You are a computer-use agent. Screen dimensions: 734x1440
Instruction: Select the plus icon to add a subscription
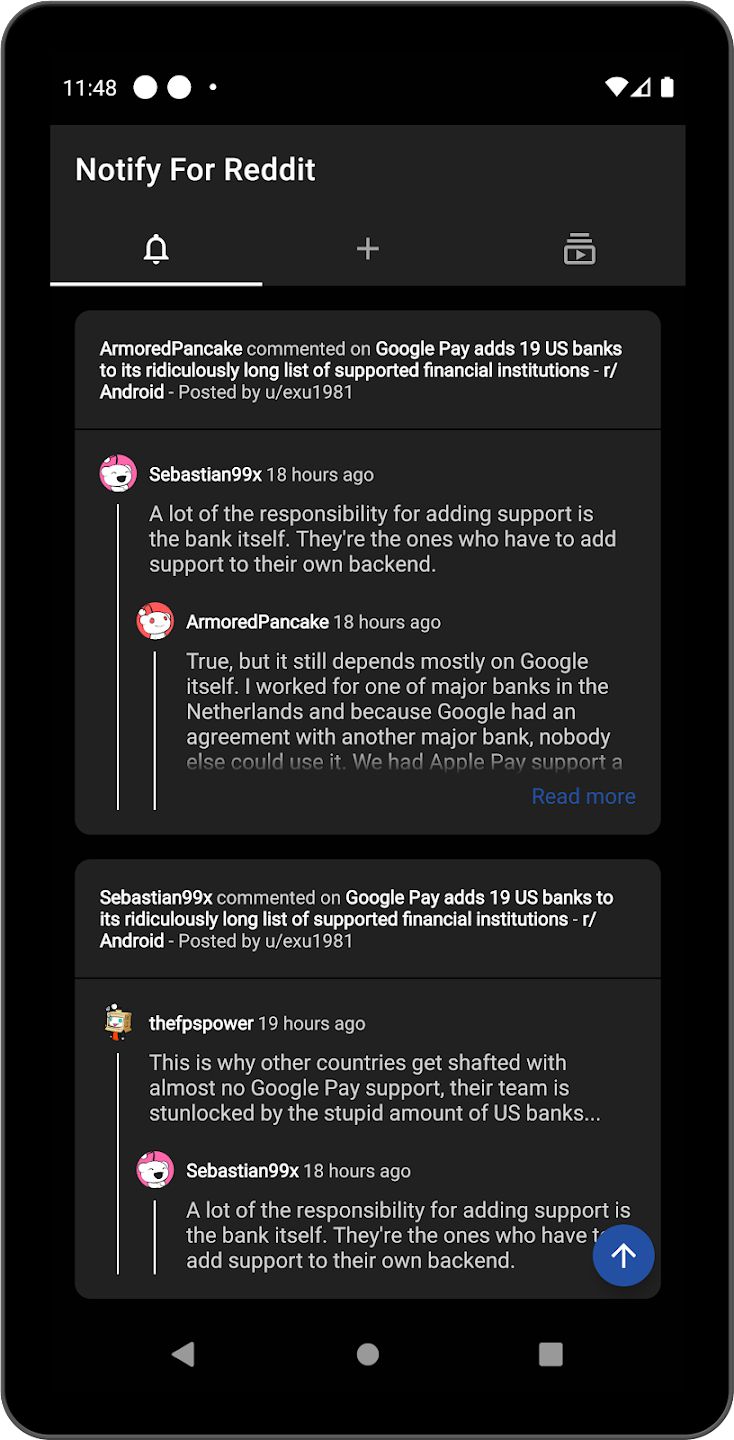pyautogui.click(x=367, y=249)
